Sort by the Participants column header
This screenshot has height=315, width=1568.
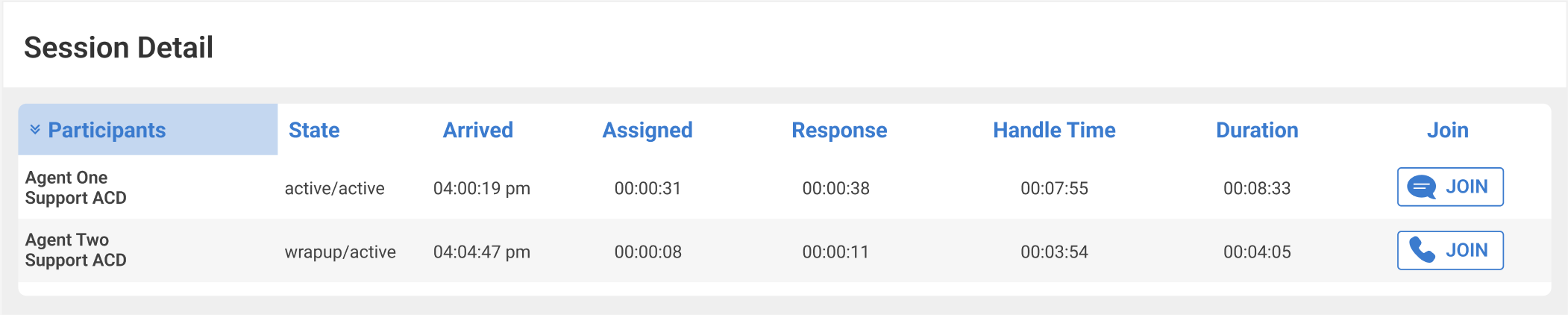[x=107, y=130]
